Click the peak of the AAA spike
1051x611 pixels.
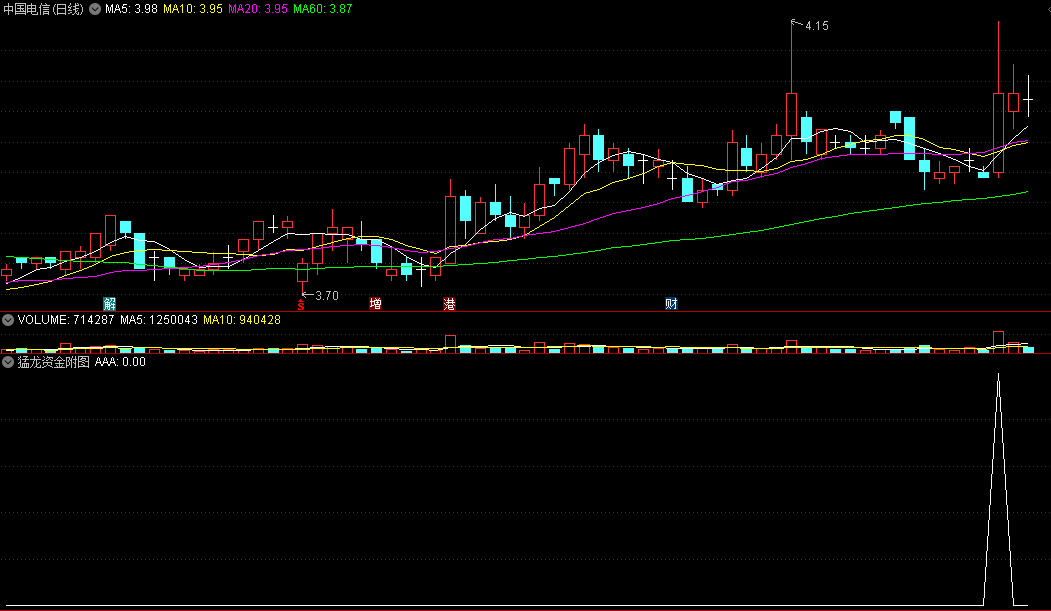point(999,375)
